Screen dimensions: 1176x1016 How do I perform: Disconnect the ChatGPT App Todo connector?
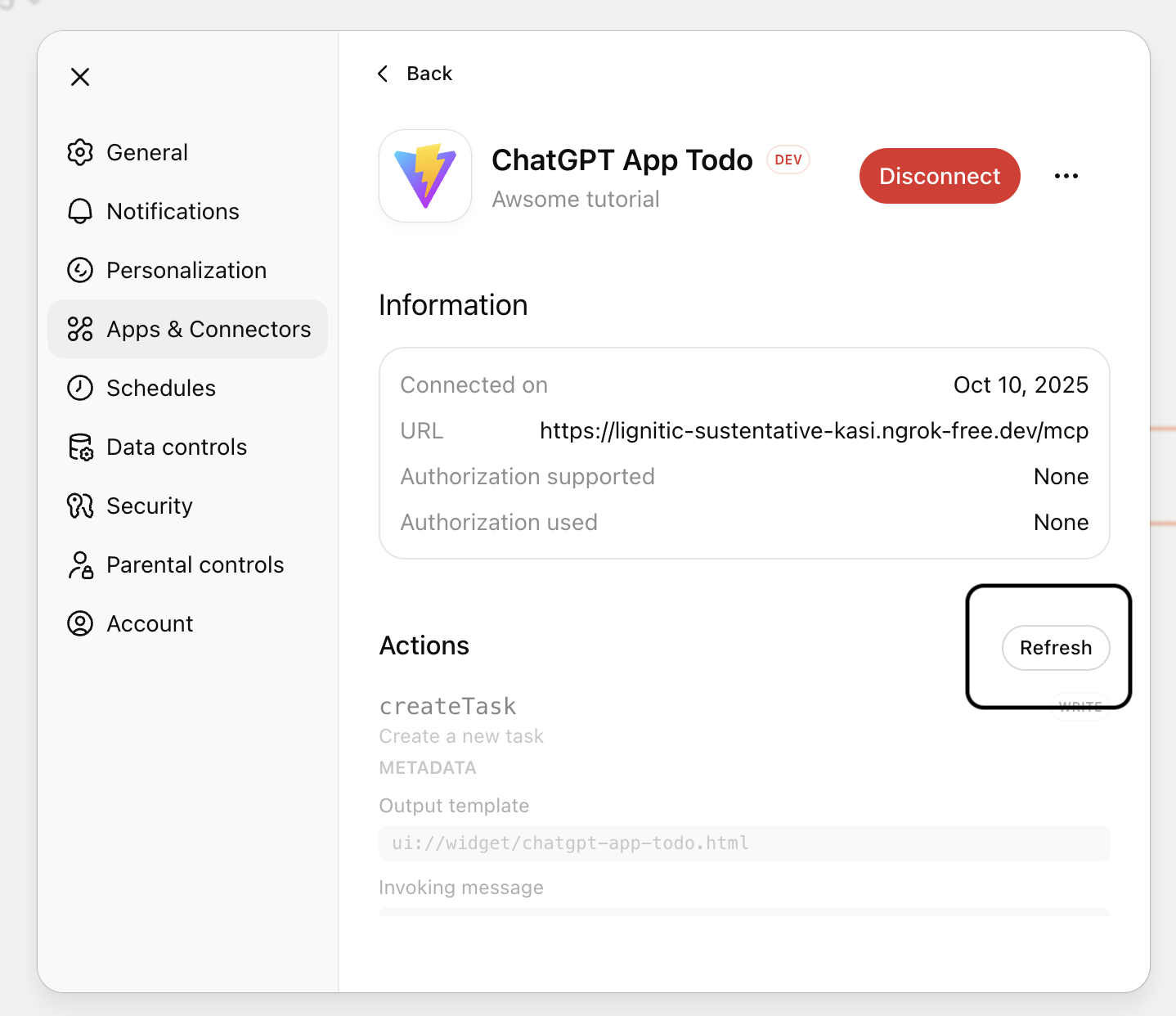click(939, 176)
